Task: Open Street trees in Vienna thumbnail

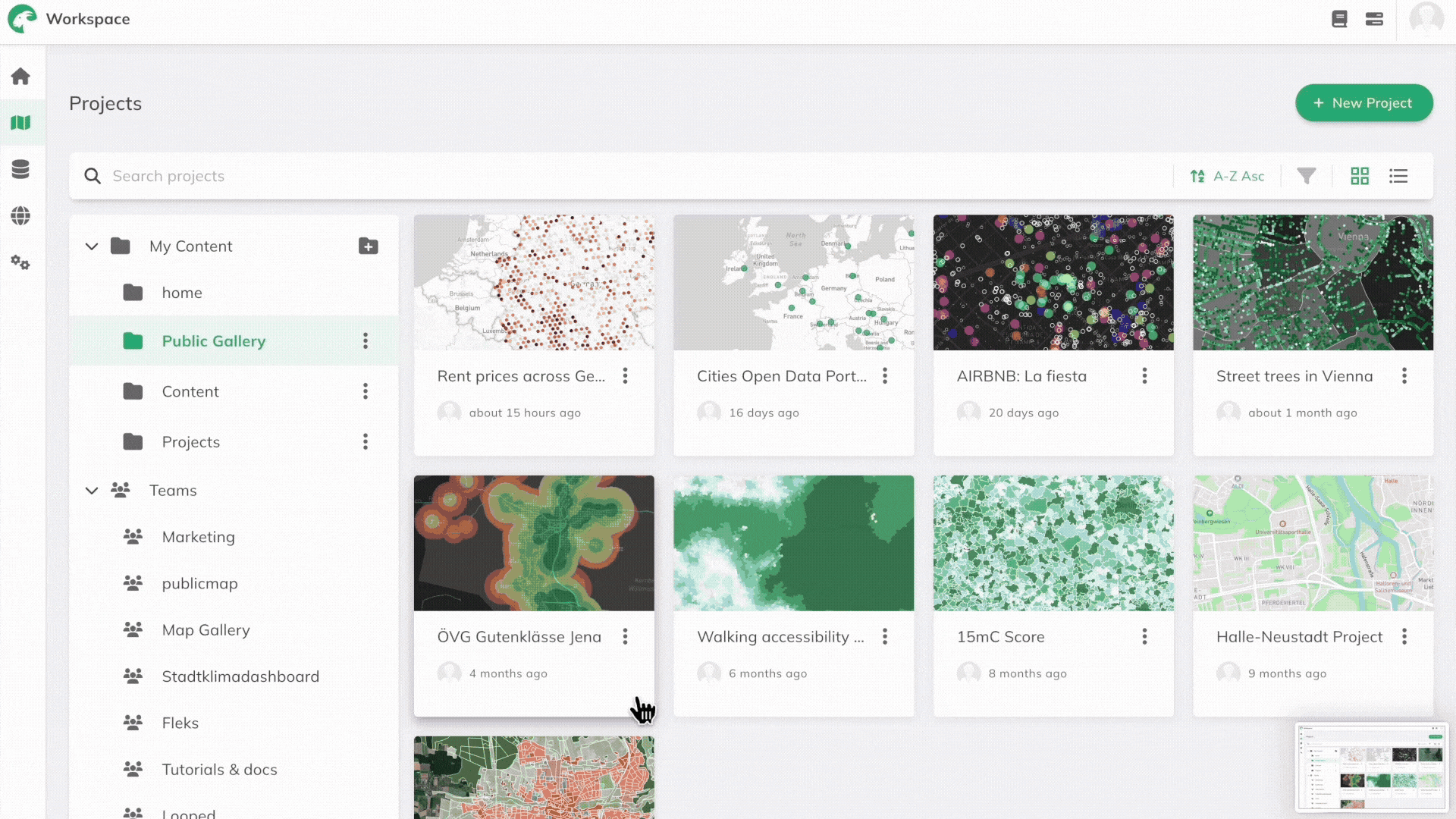Action: click(1313, 283)
